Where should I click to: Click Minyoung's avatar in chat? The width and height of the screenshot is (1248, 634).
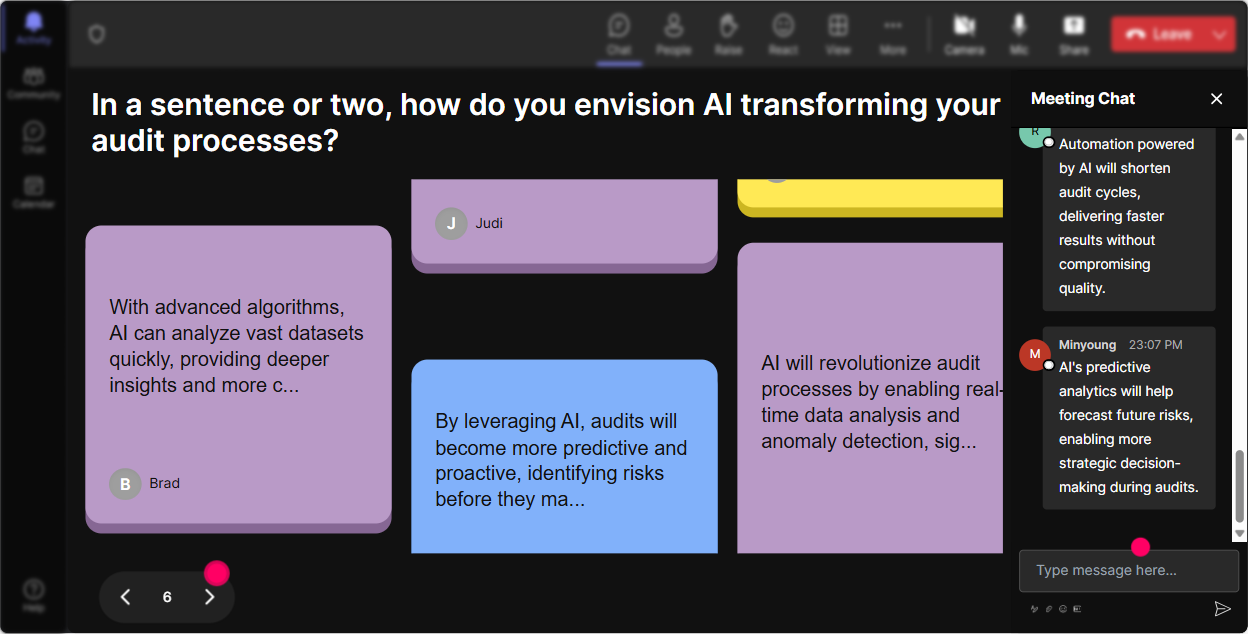tap(1035, 354)
